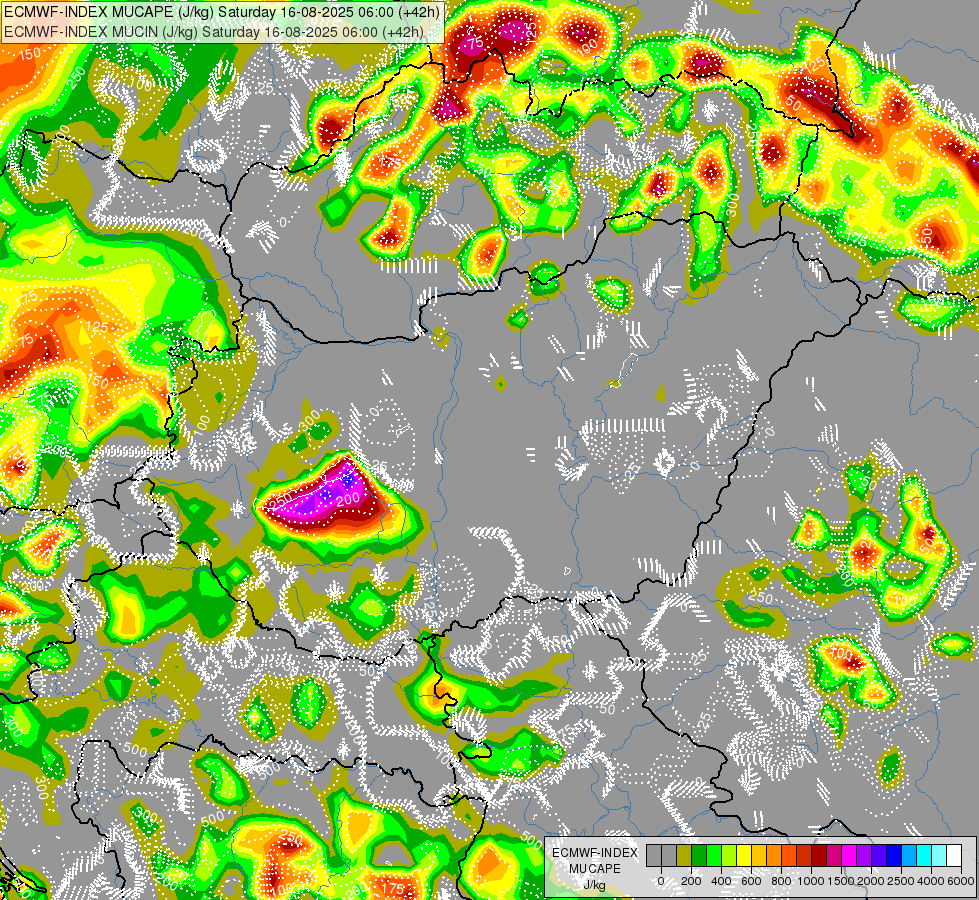Pick the pure yellow legend swatch
The image size is (979, 900).
pyautogui.click(x=744, y=855)
